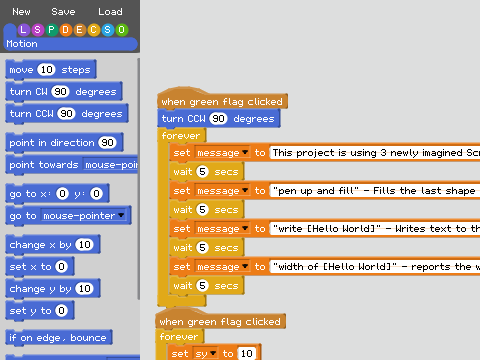Screen dimensions: 480x360
Task: Edit the change x by value
Action: tap(85, 245)
